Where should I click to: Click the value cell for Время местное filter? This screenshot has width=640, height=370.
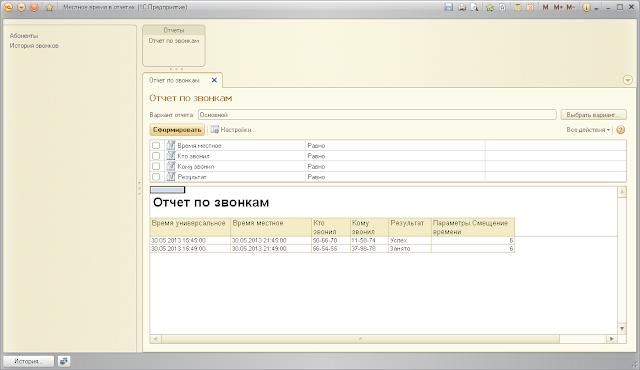pyautogui.click(x=556, y=146)
